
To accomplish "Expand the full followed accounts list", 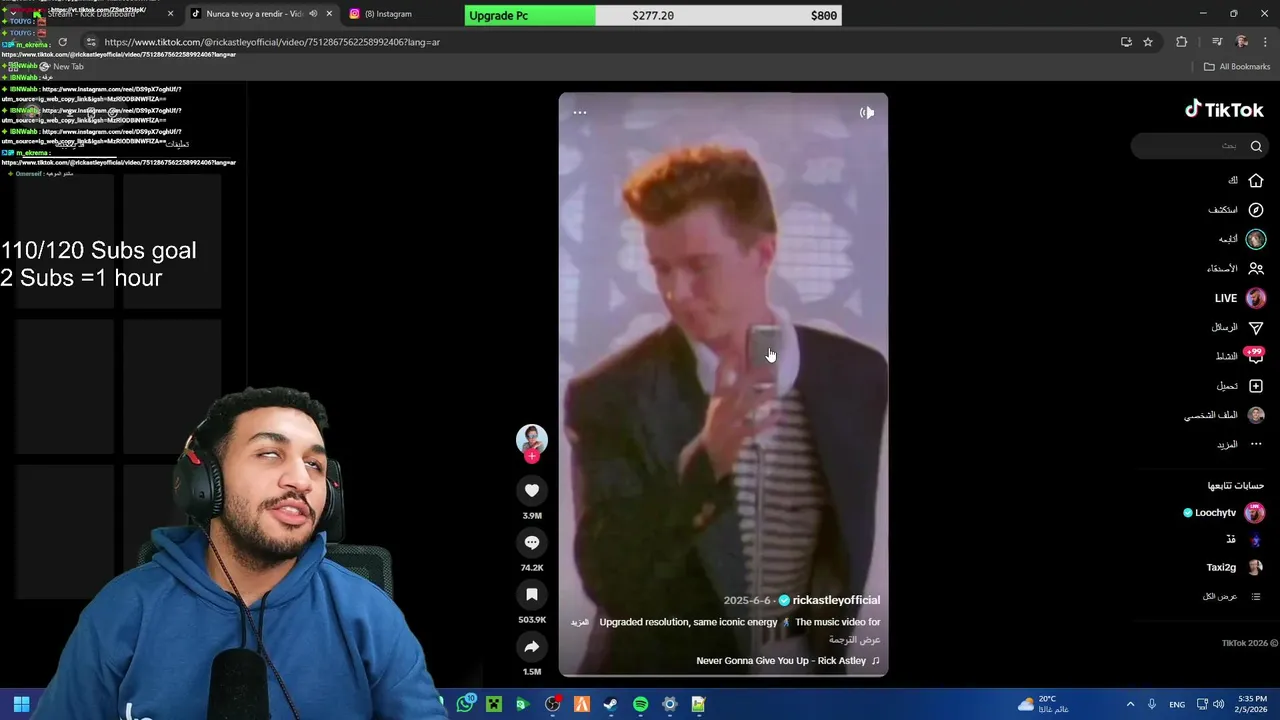I will click(x=1231, y=596).
